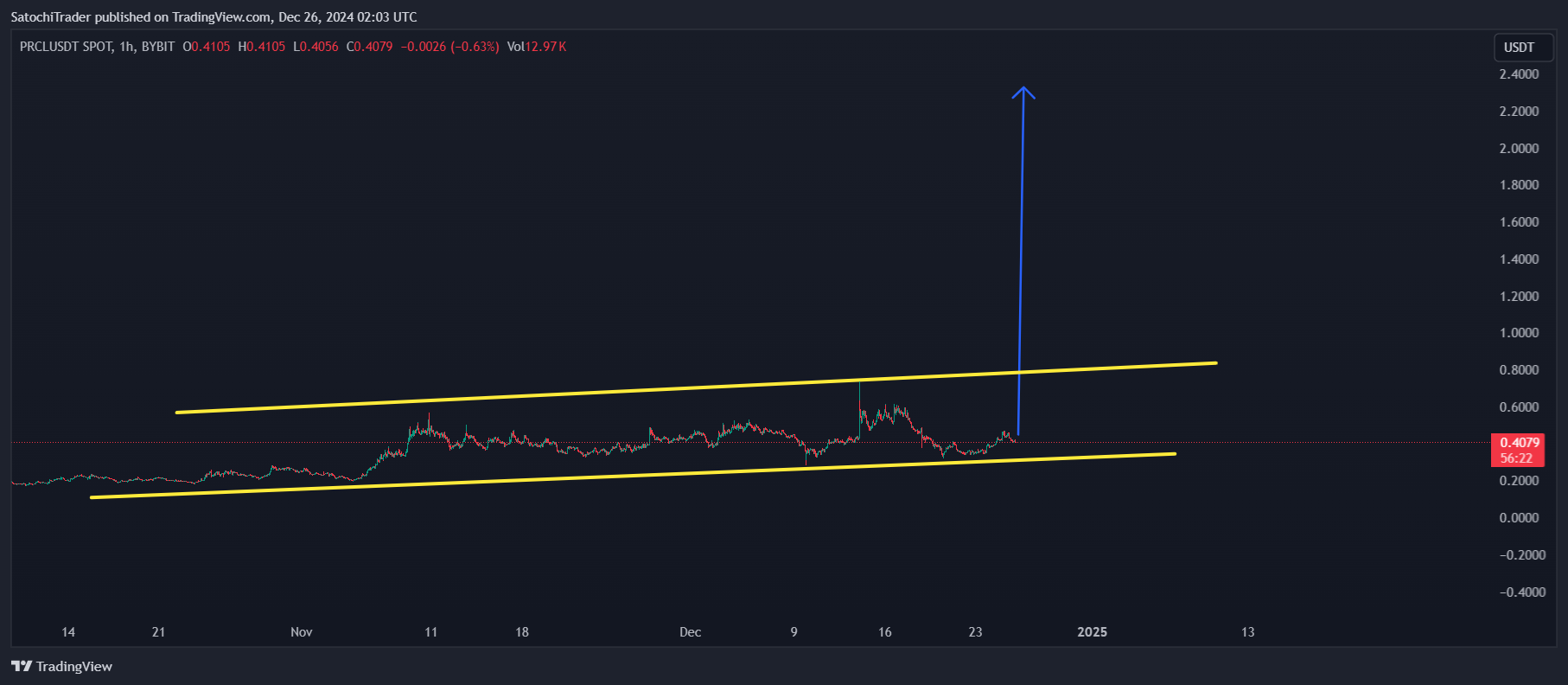The width and height of the screenshot is (1568, 685).
Task: Click the 14 date label on time axis
Action: (x=68, y=632)
